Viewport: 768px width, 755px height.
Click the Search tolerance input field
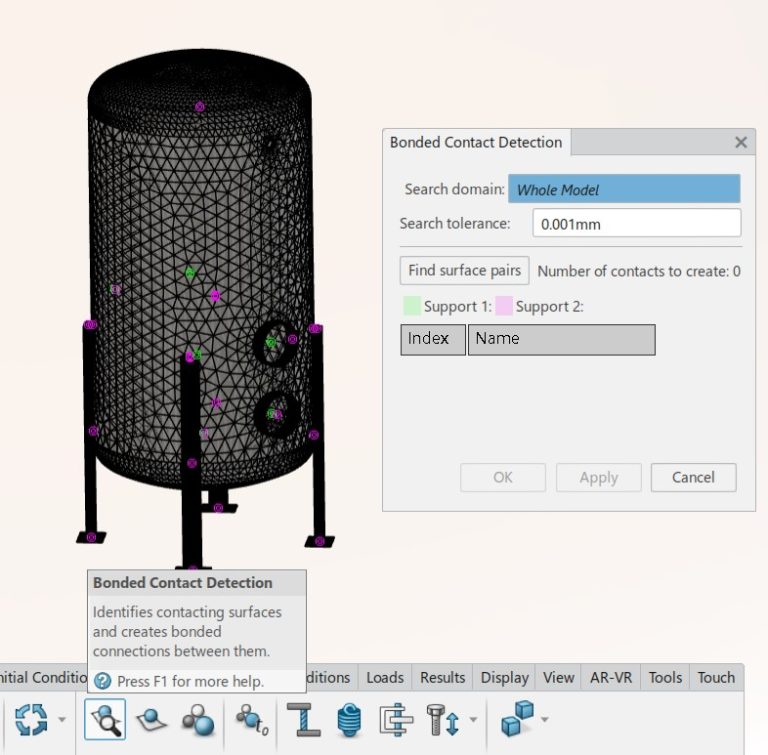point(636,224)
